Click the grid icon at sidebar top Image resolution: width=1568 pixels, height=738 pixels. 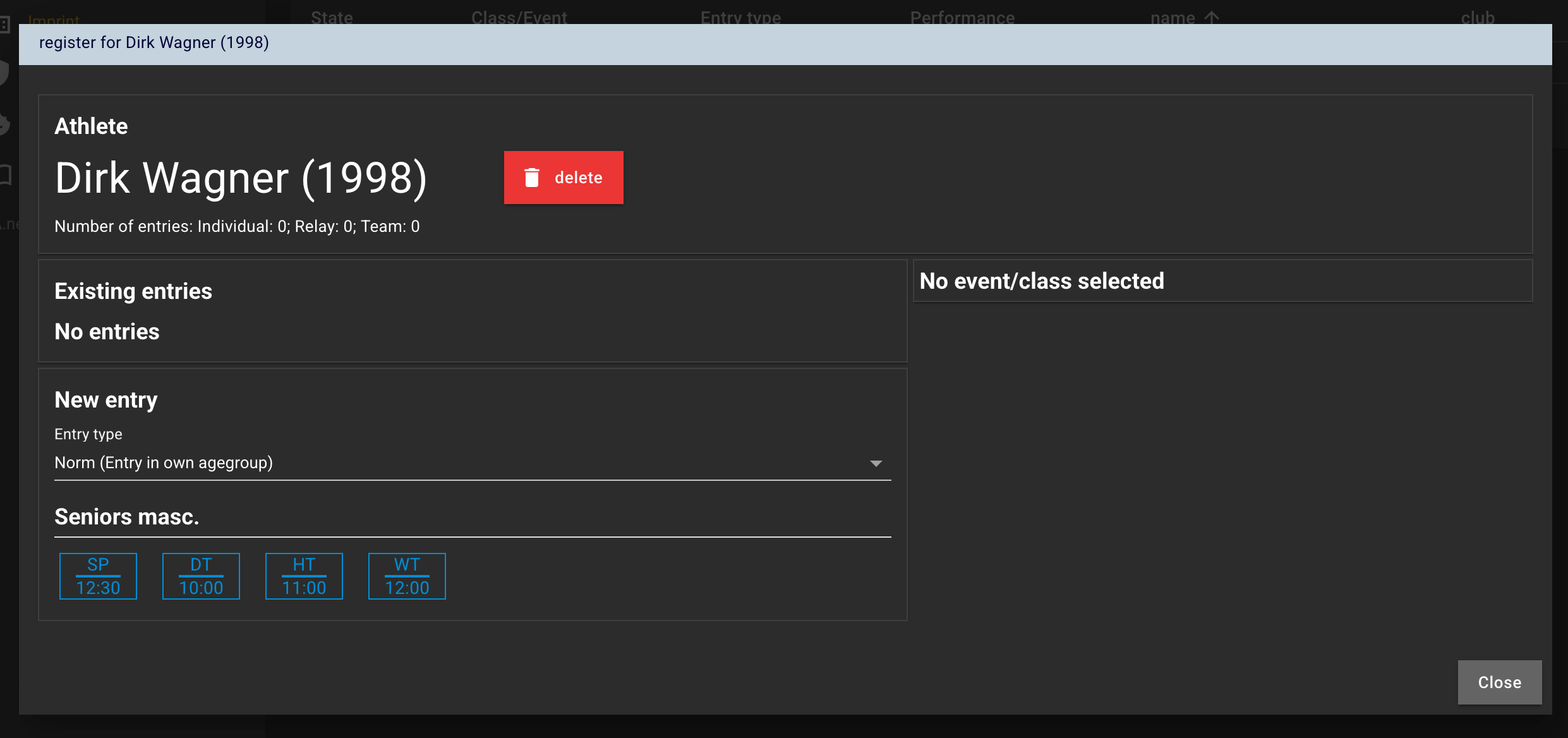(4, 25)
